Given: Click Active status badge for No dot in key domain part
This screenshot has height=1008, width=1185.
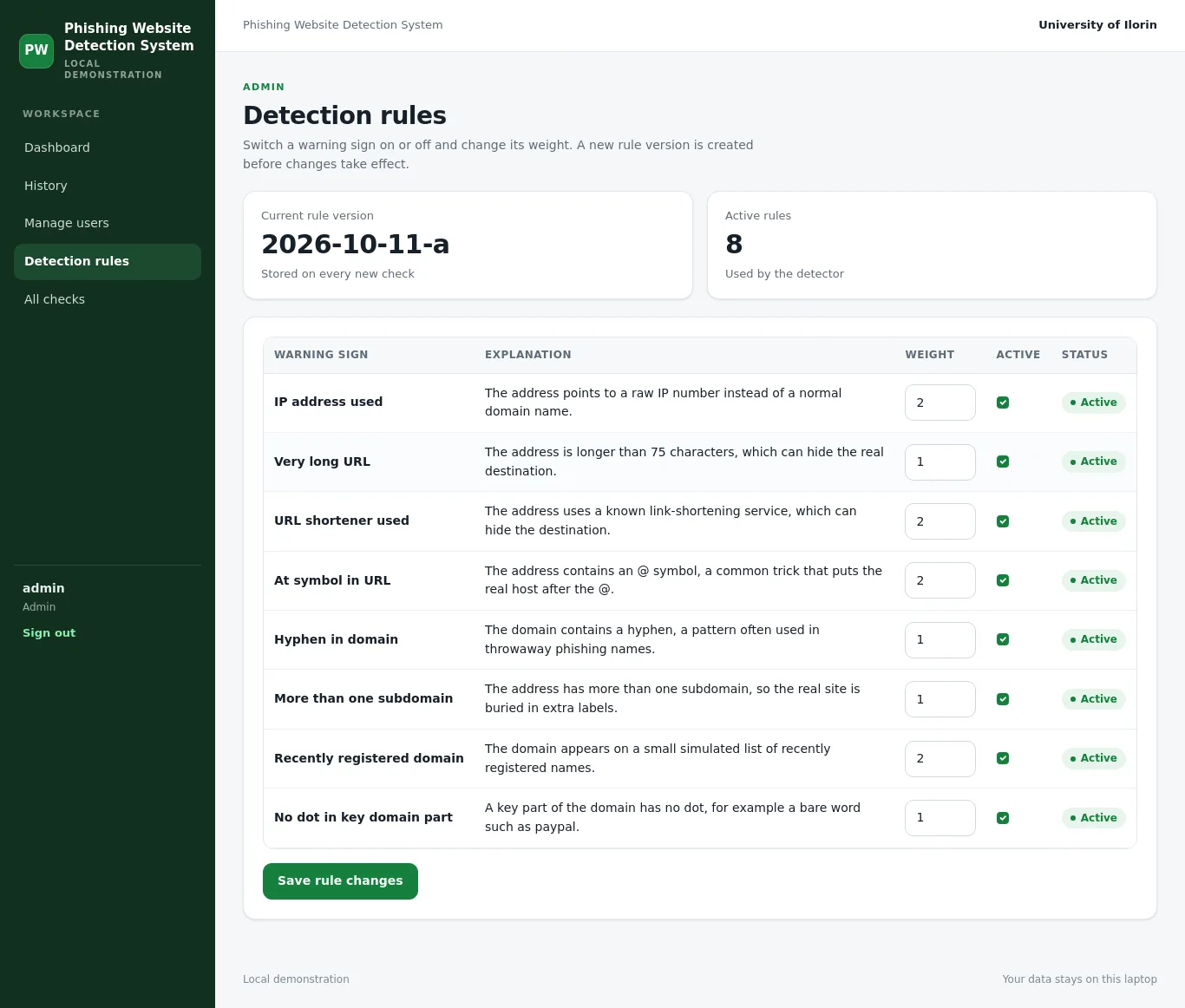Looking at the screenshot, I should pos(1094,818).
